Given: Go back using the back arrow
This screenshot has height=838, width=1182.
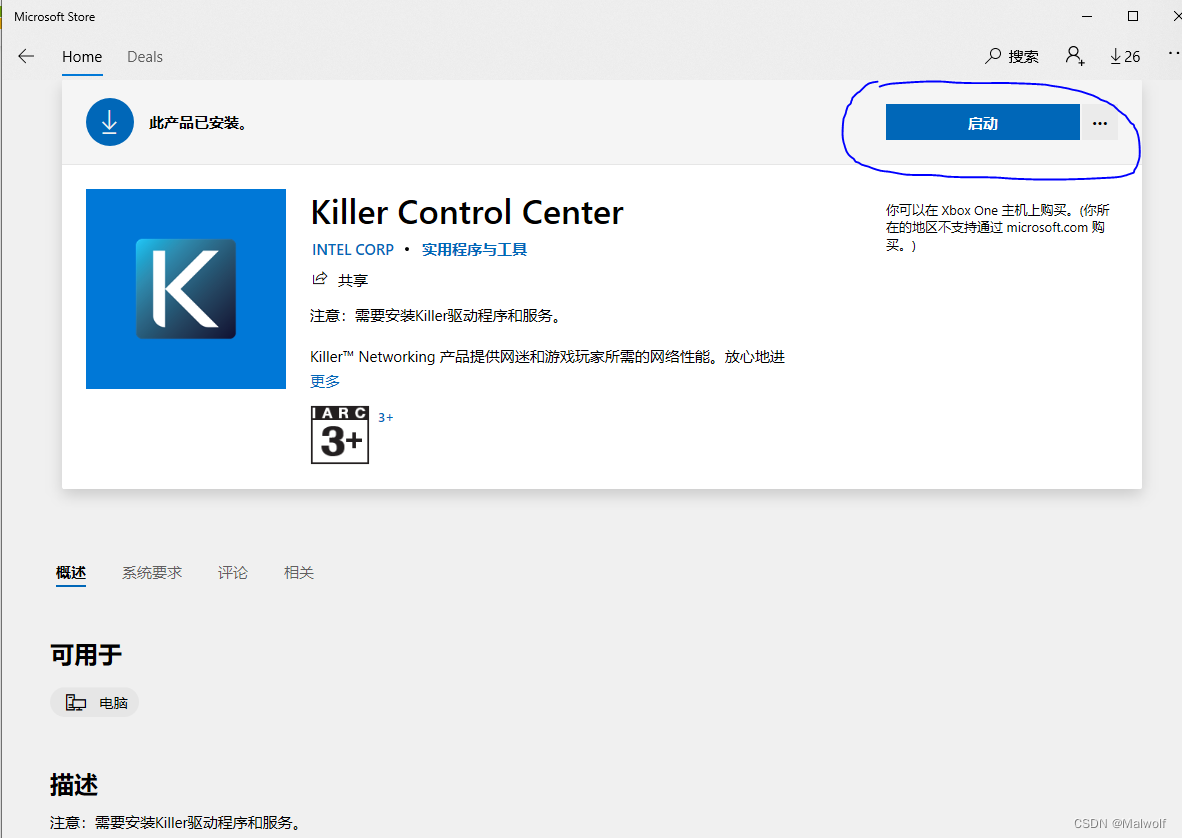Looking at the screenshot, I should (x=26, y=57).
